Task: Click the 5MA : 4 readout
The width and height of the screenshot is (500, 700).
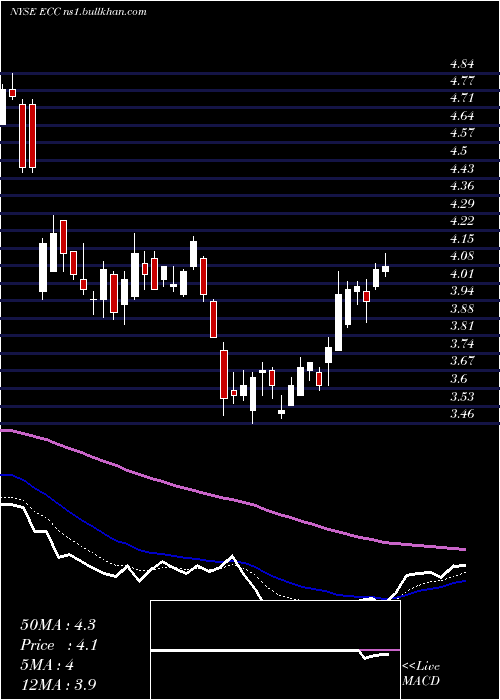Action: pyautogui.click(x=47, y=665)
